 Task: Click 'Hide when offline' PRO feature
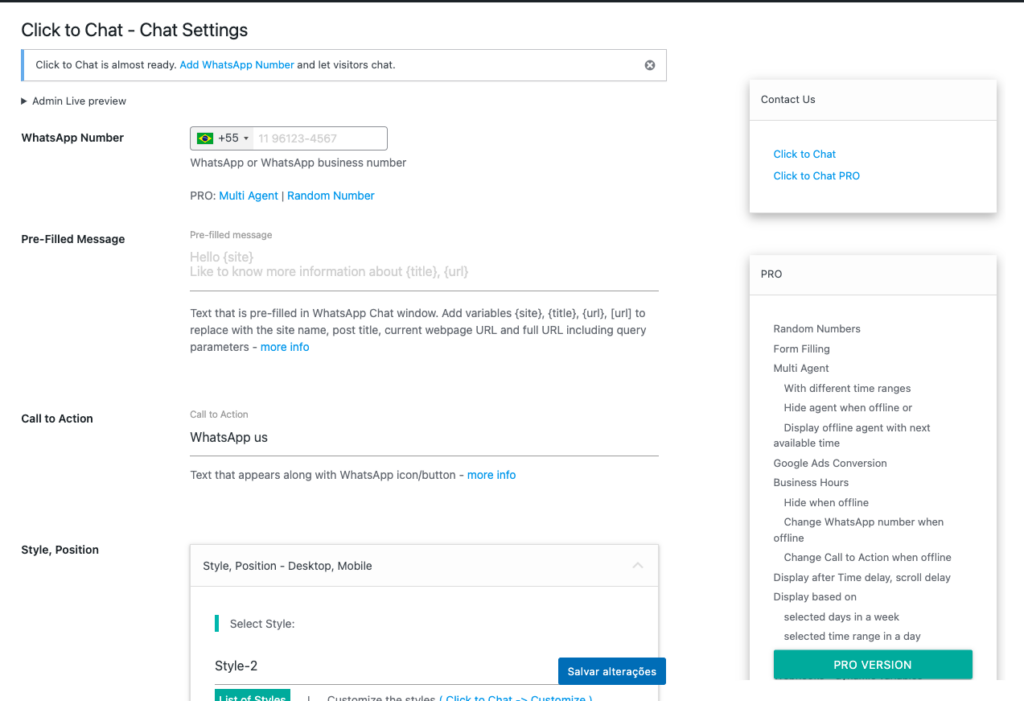pyautogui.click(x=826, y=502)
